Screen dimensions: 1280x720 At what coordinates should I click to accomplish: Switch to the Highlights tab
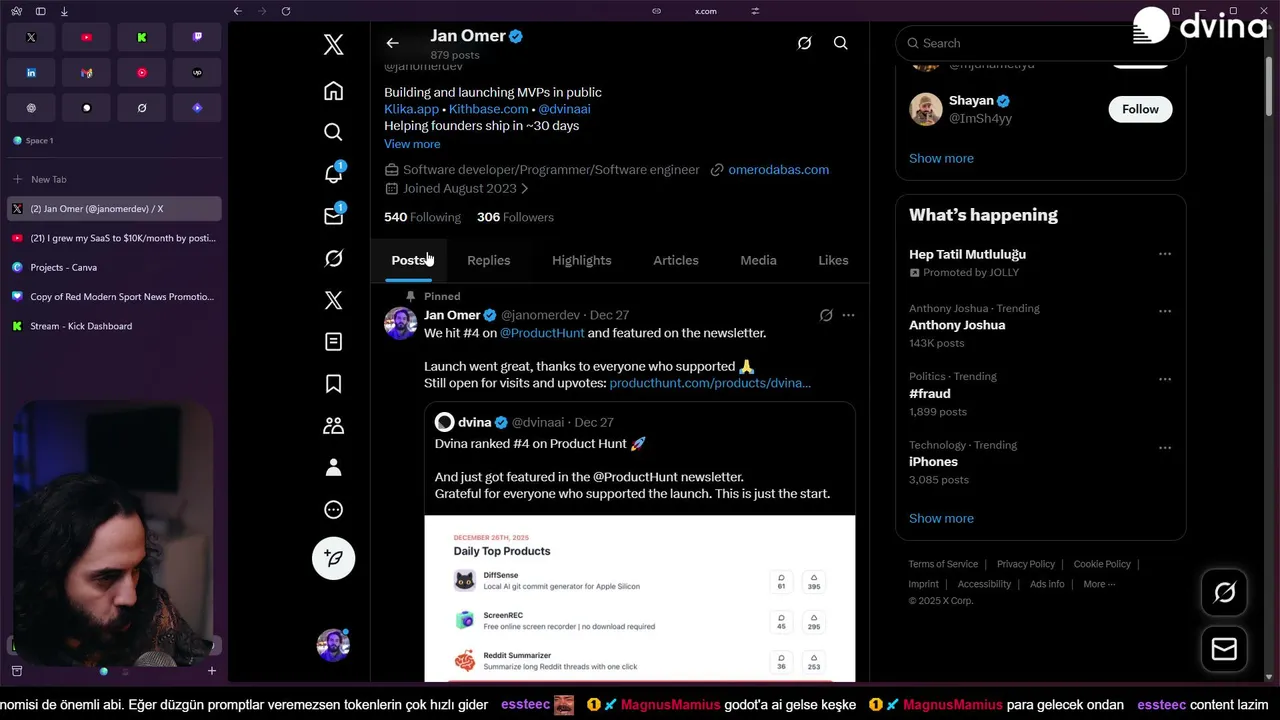pos(582,260)
